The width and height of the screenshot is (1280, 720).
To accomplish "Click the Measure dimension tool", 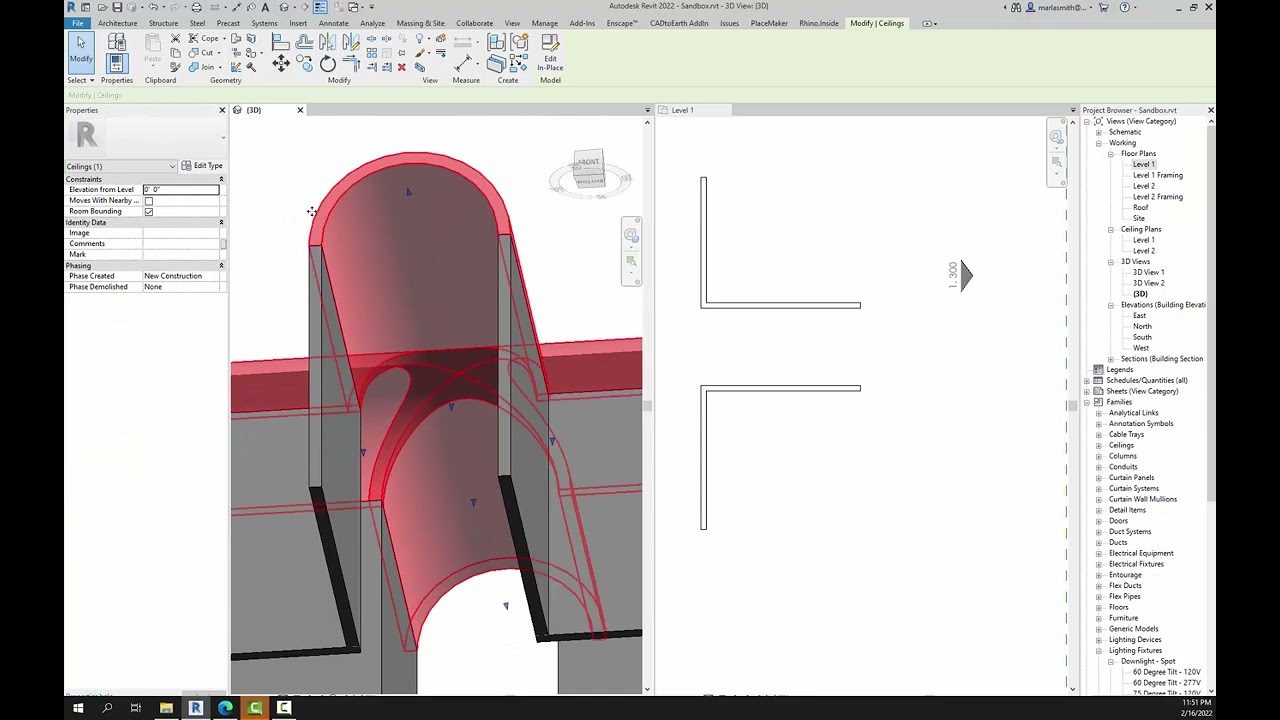I will [463, 64].
